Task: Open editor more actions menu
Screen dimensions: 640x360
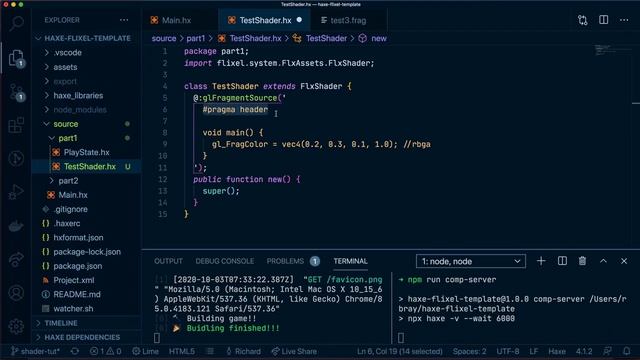Action: 624,20
